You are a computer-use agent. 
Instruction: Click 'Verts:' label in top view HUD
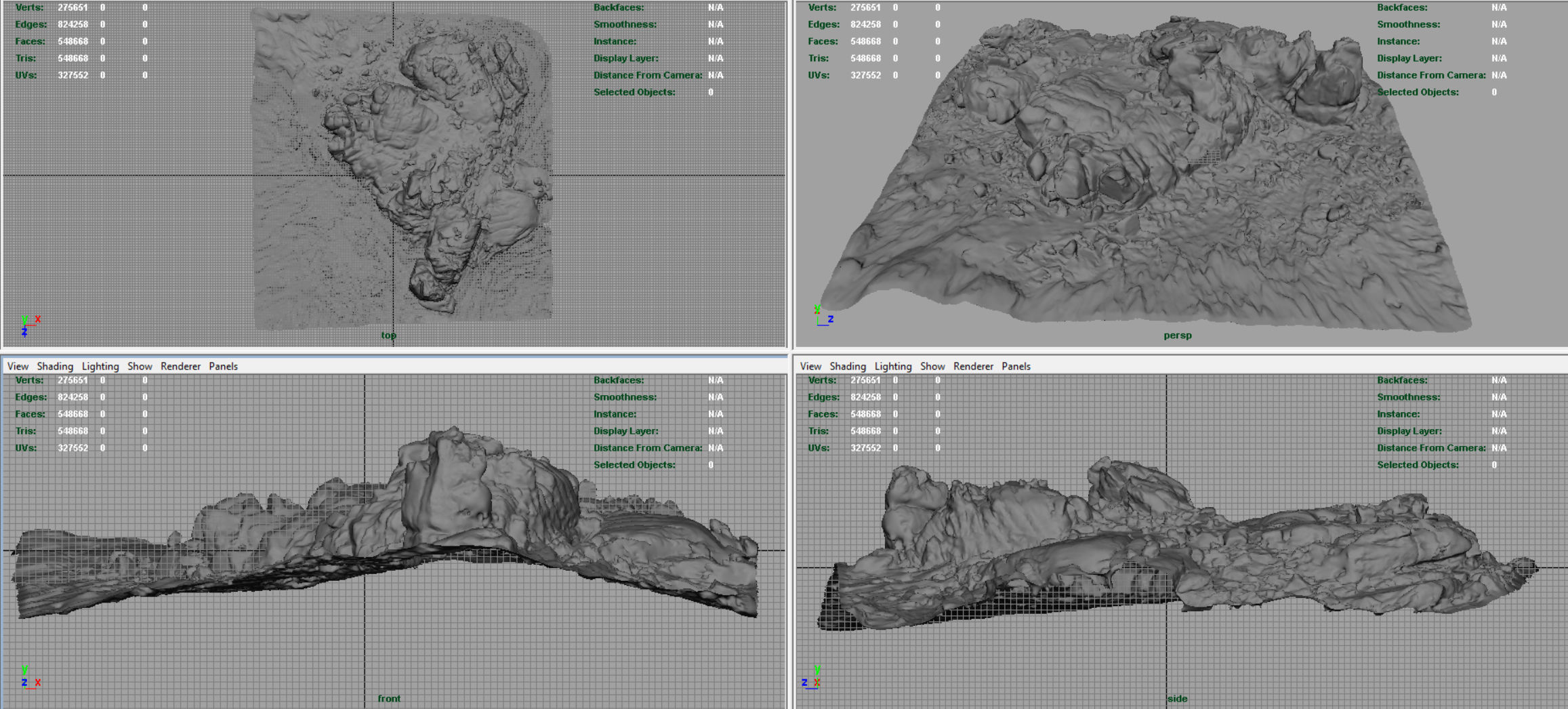[x=29, y=7]
